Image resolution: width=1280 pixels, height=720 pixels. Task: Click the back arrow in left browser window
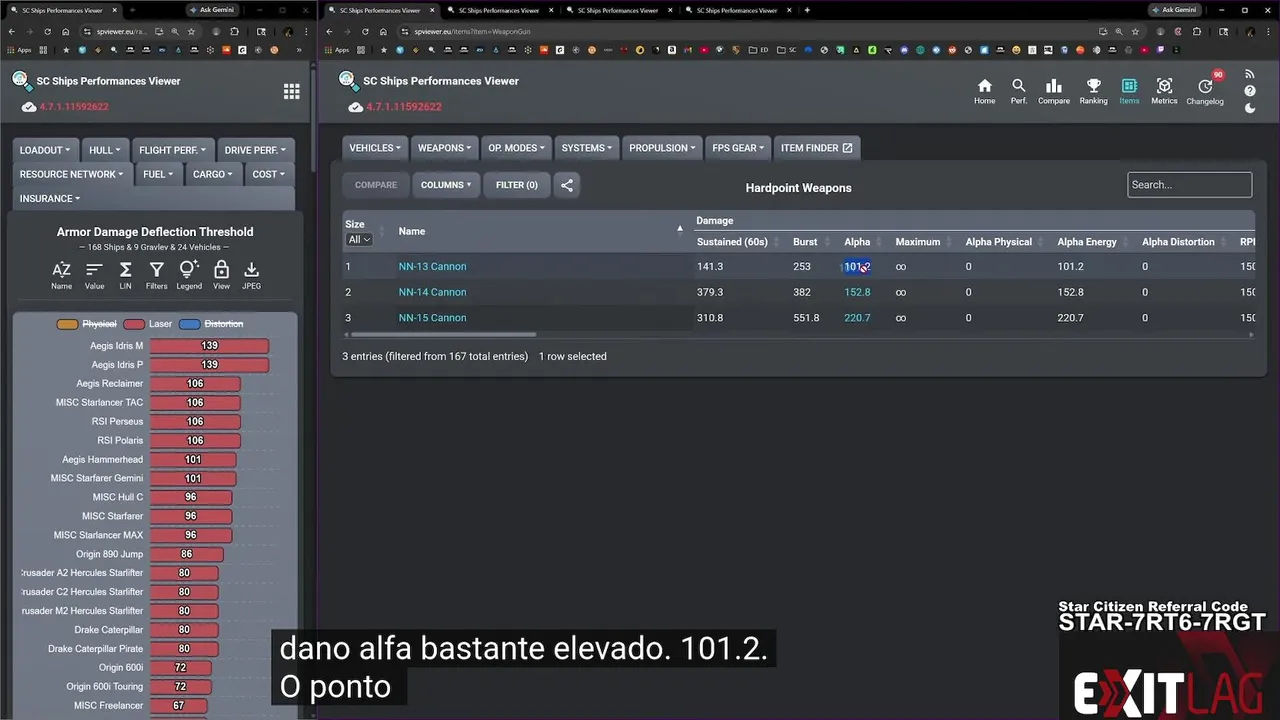point(11,32)
